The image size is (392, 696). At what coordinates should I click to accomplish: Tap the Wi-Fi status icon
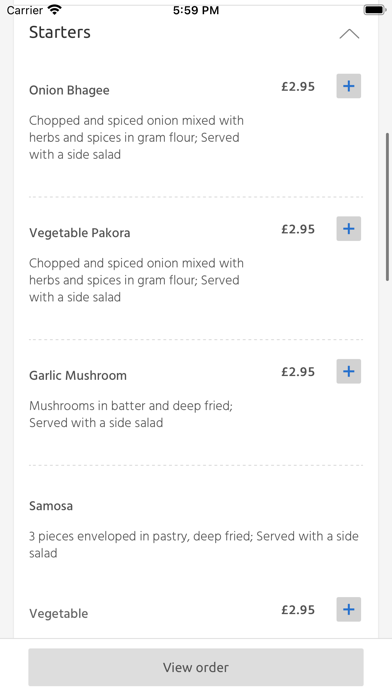54,10
